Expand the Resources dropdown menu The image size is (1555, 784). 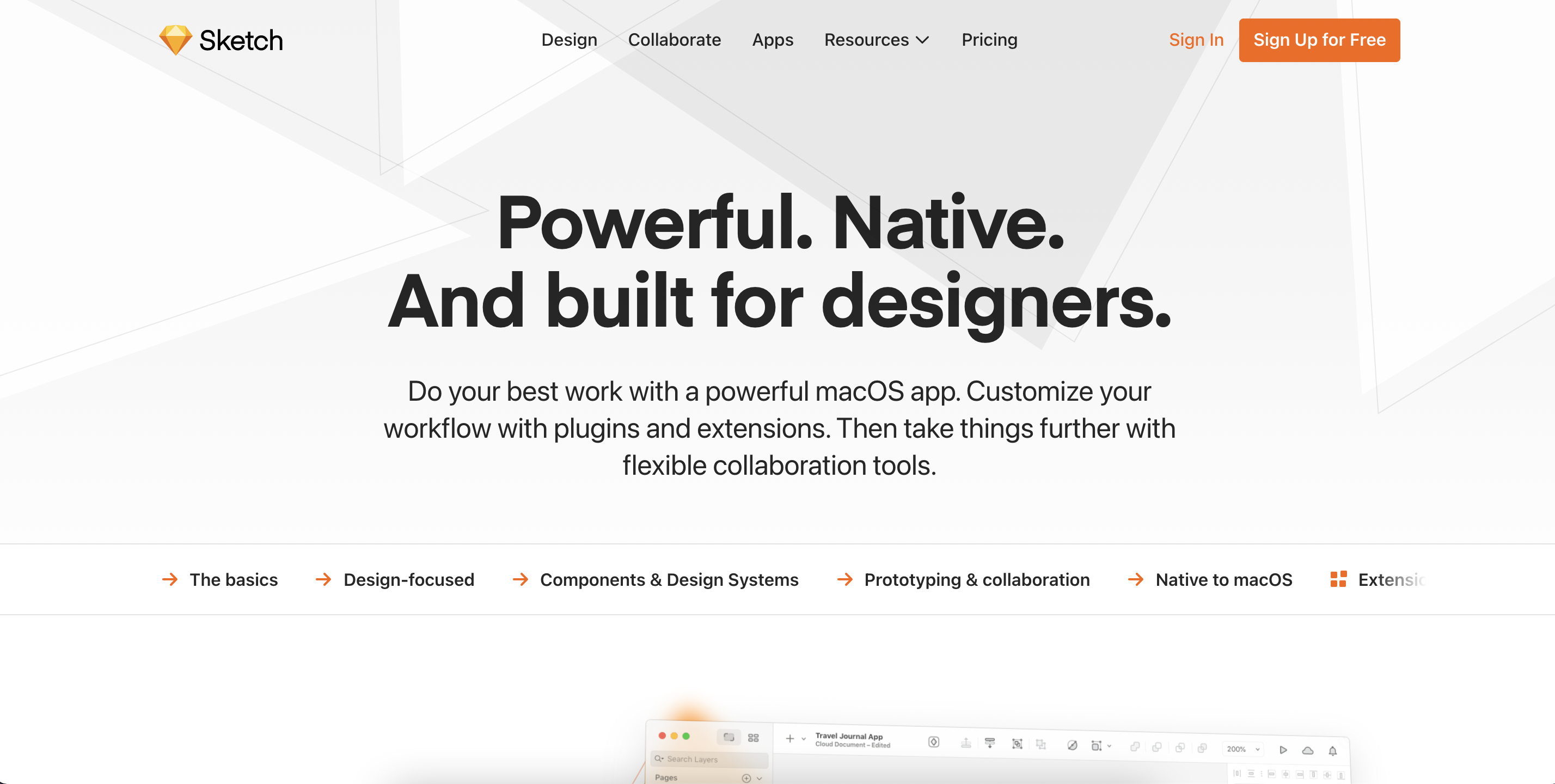click(x=876, y=40)
